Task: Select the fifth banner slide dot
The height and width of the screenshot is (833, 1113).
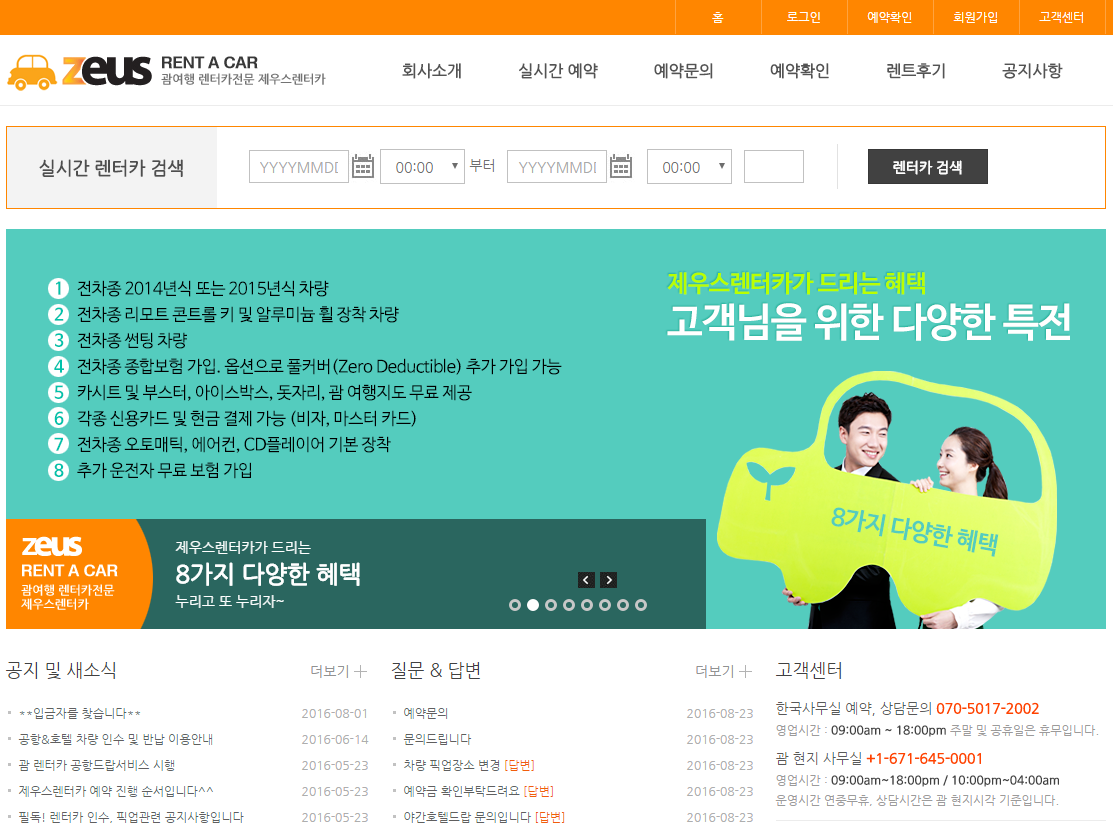Action: (x=587, y=605)
